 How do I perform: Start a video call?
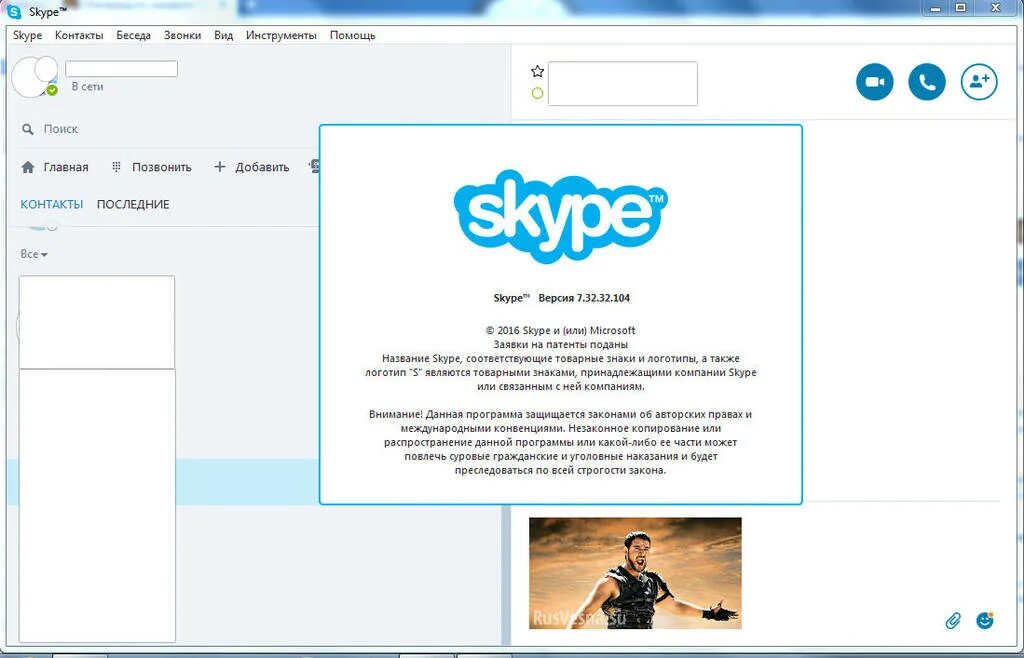tap(874, 81)
